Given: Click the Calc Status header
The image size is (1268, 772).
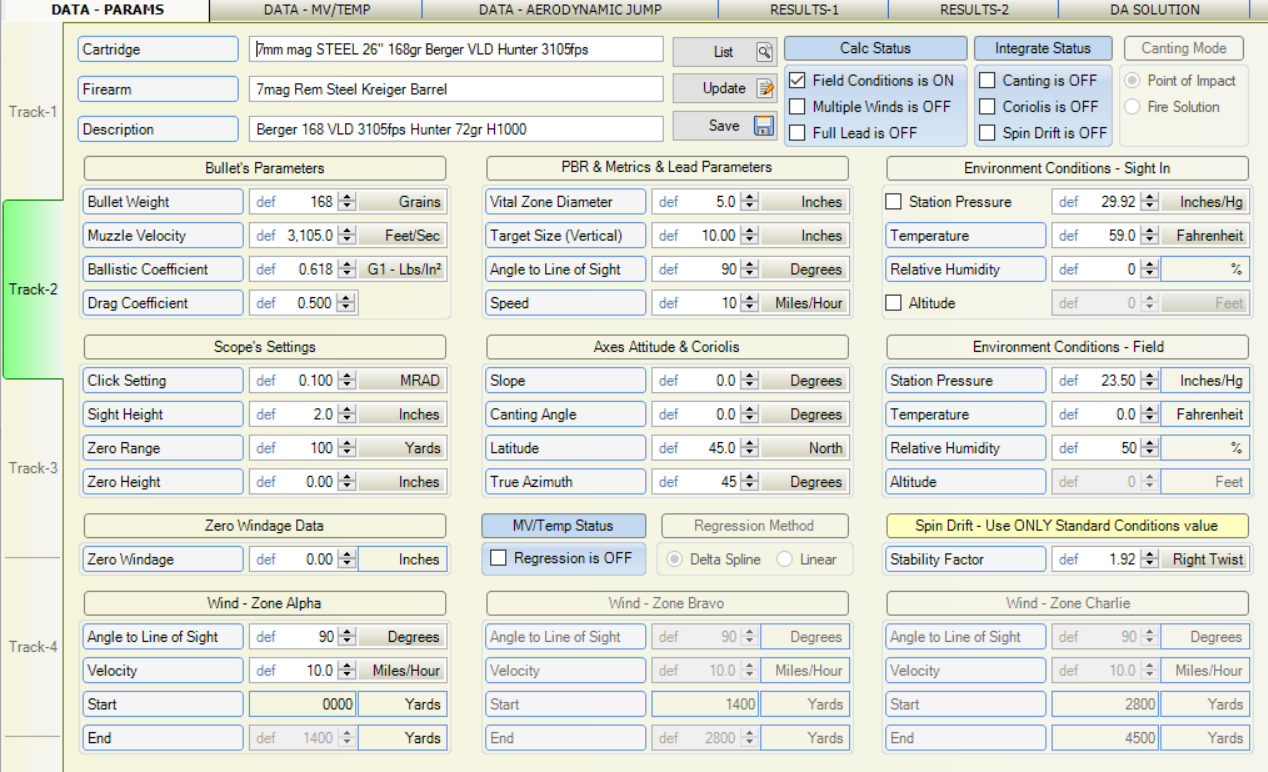Looking at the screenshot, I should pyautogui.click(x=875, y=48).
